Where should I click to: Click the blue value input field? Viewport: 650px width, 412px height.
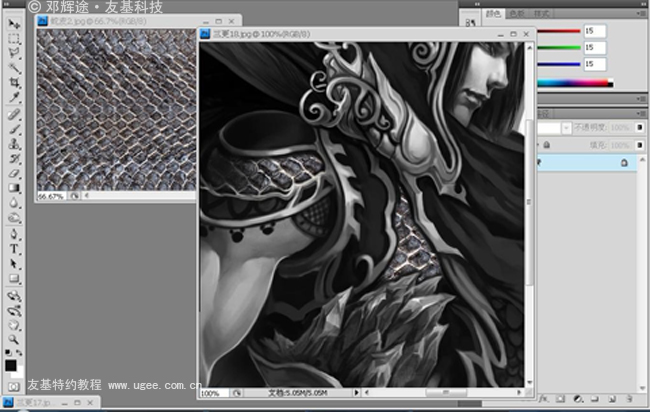pos(595,64)
